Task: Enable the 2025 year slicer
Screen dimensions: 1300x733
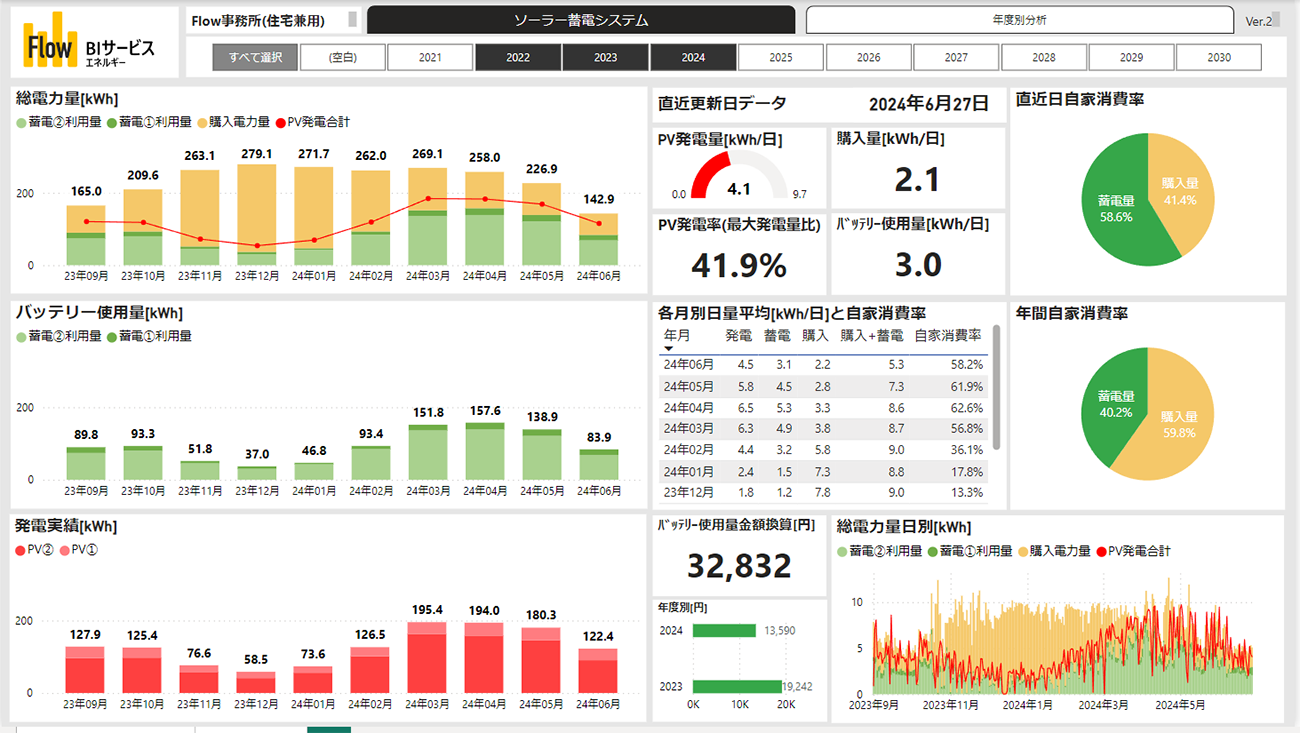Action: point(781,58)
